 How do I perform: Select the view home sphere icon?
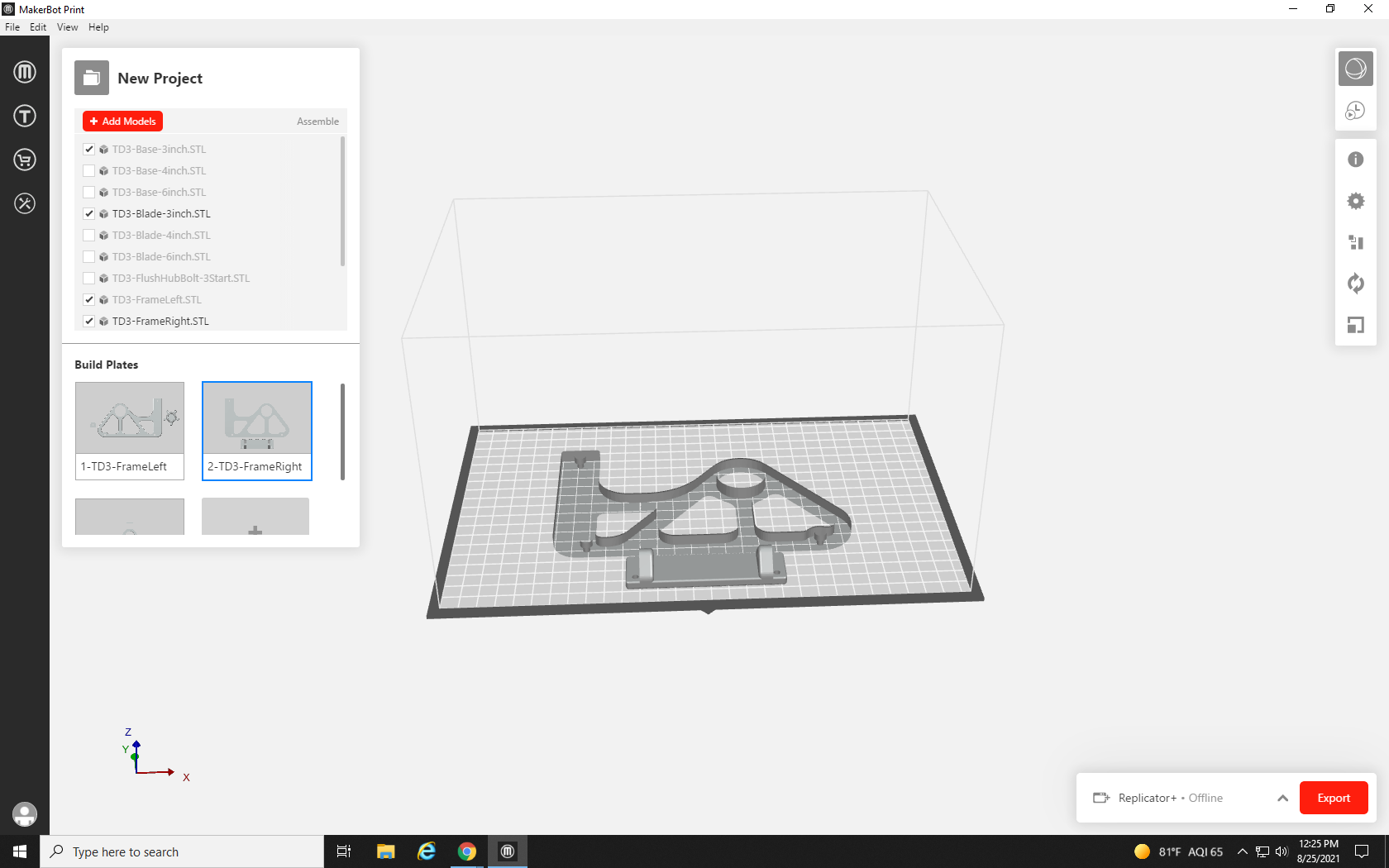pyautogui.click(x=1356, y=69)
